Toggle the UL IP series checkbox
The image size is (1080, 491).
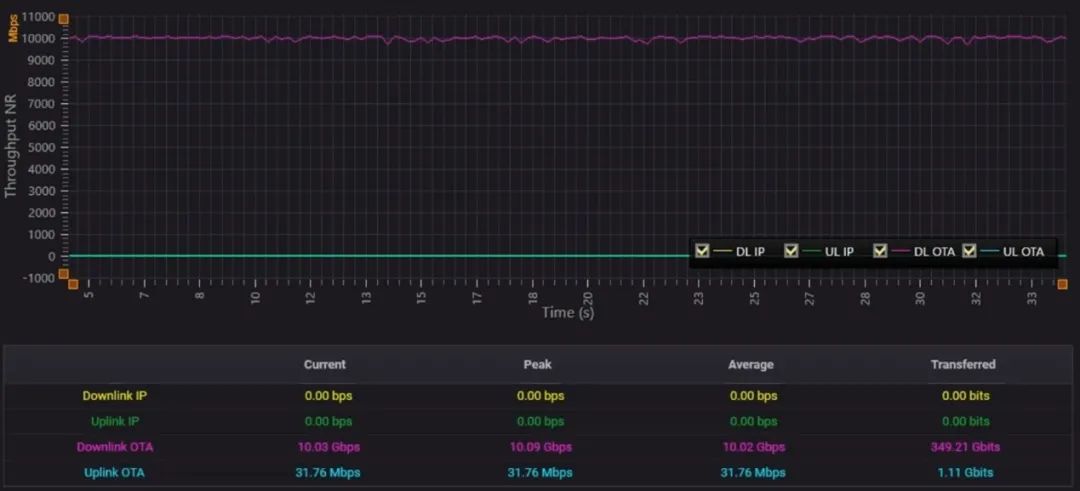791,251
